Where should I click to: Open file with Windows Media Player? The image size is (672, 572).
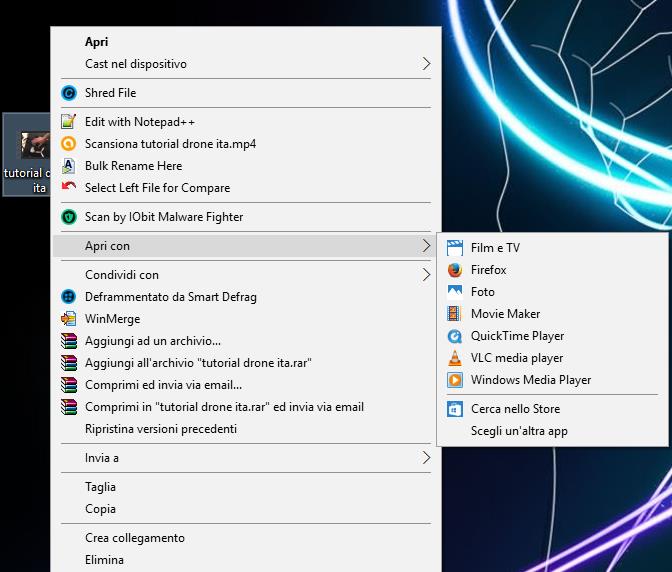tap(530, 380)
